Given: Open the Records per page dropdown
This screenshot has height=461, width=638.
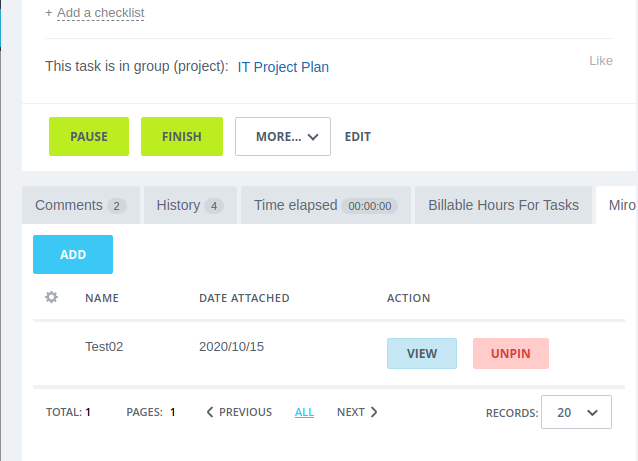Looking at the screenshot, I should tap(576, 412).
